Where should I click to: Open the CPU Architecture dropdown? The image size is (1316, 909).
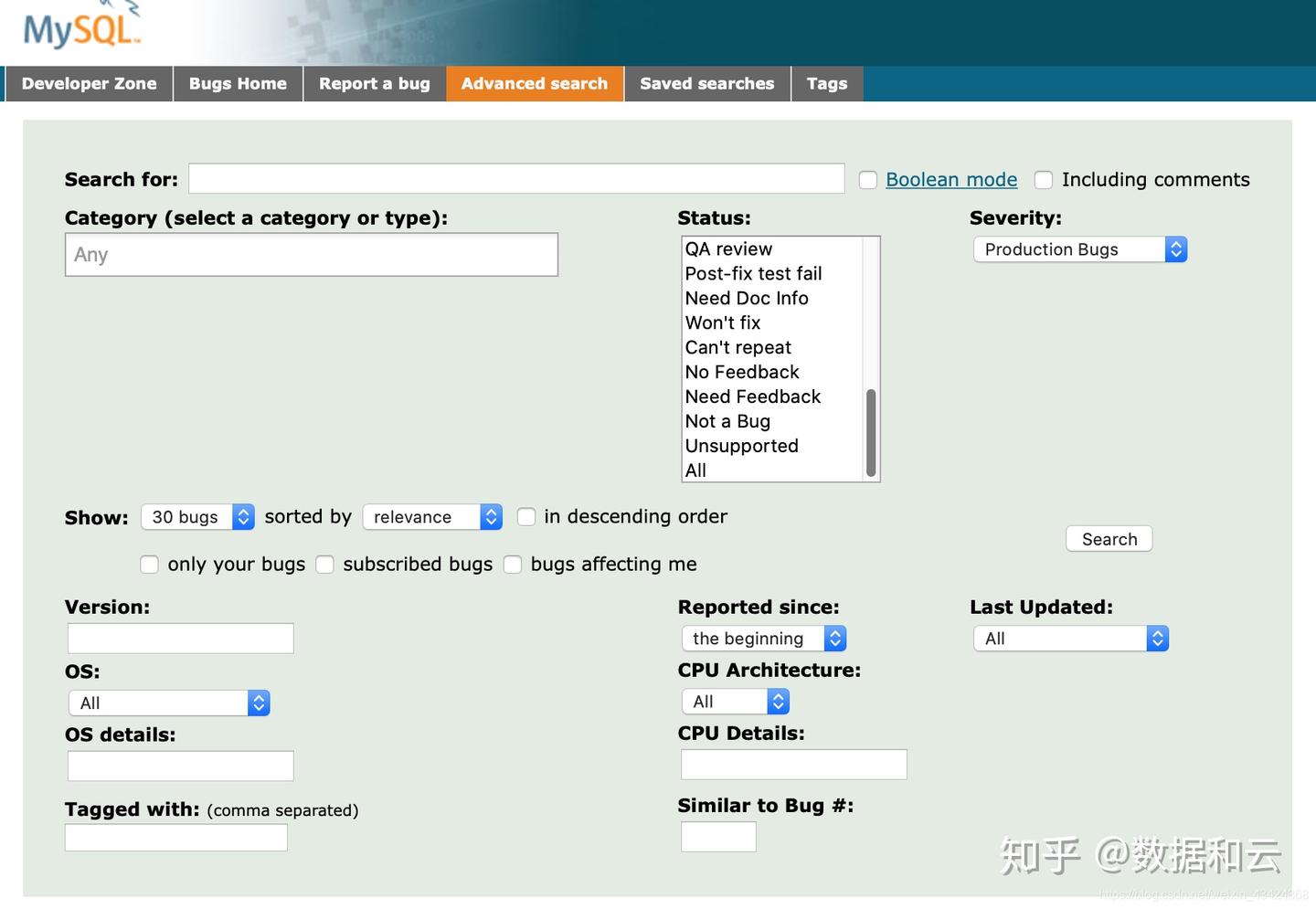pyautogui.click(x=735, y=701)
